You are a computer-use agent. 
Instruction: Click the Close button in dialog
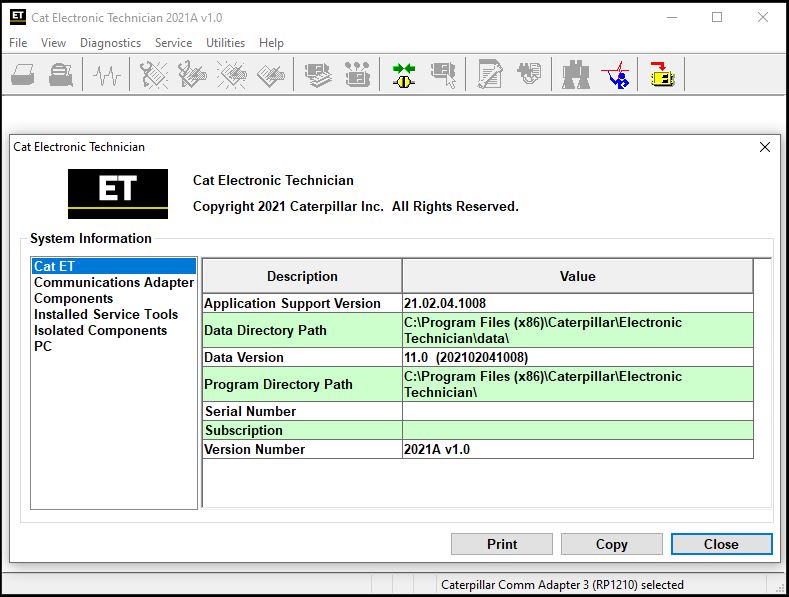coord(721,544)
